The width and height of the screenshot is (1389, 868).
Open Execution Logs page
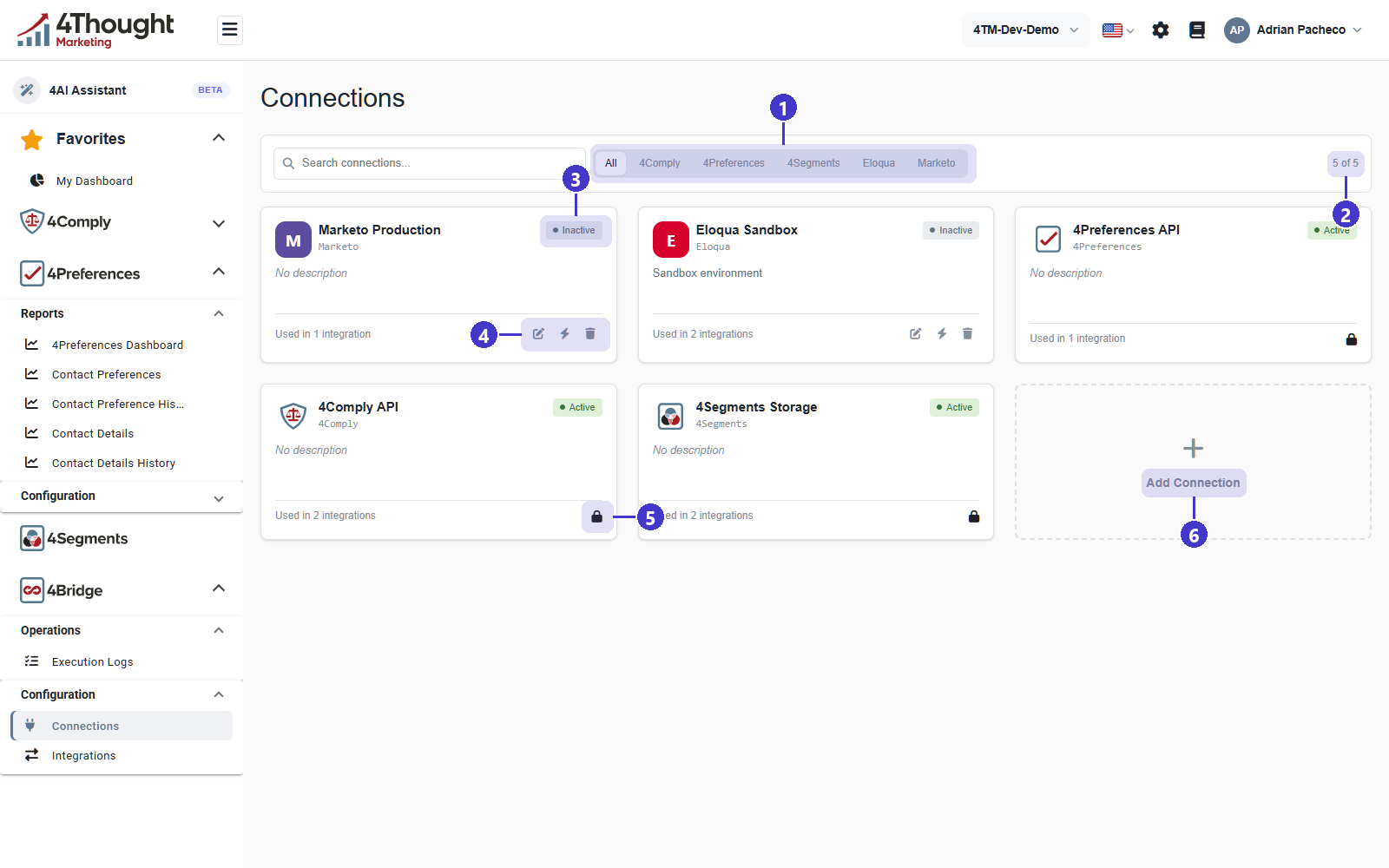[x=92, y=662]
